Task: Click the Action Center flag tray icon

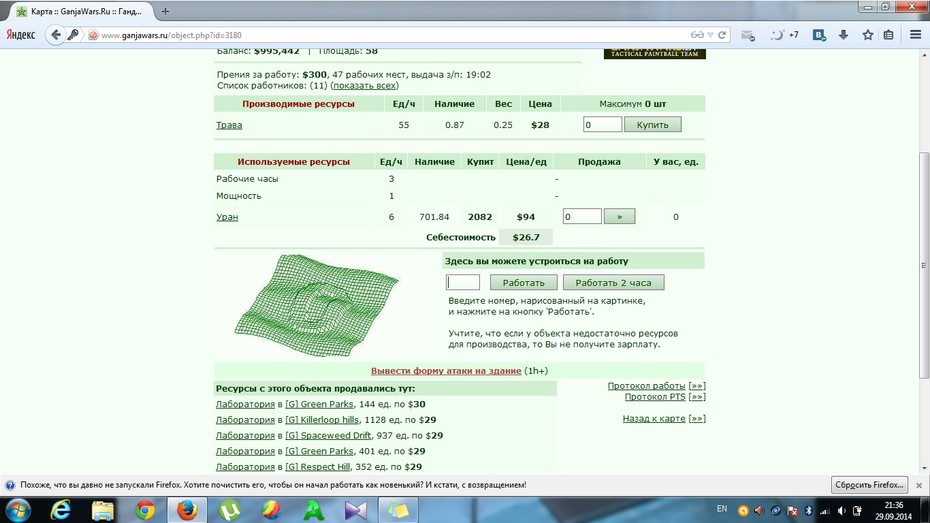Action: [792, 511]
